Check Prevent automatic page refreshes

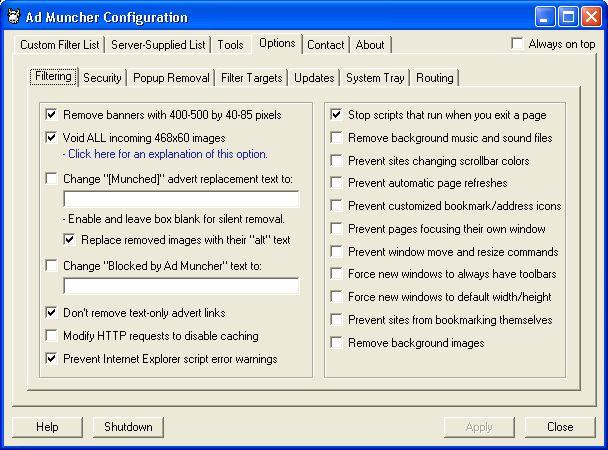tap(336, 183)
